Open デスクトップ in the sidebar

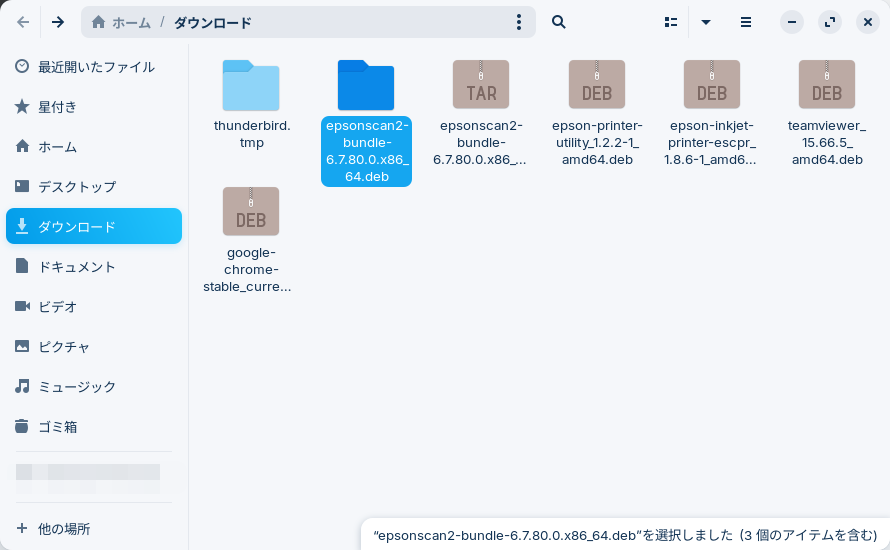(x=94, y=186)
